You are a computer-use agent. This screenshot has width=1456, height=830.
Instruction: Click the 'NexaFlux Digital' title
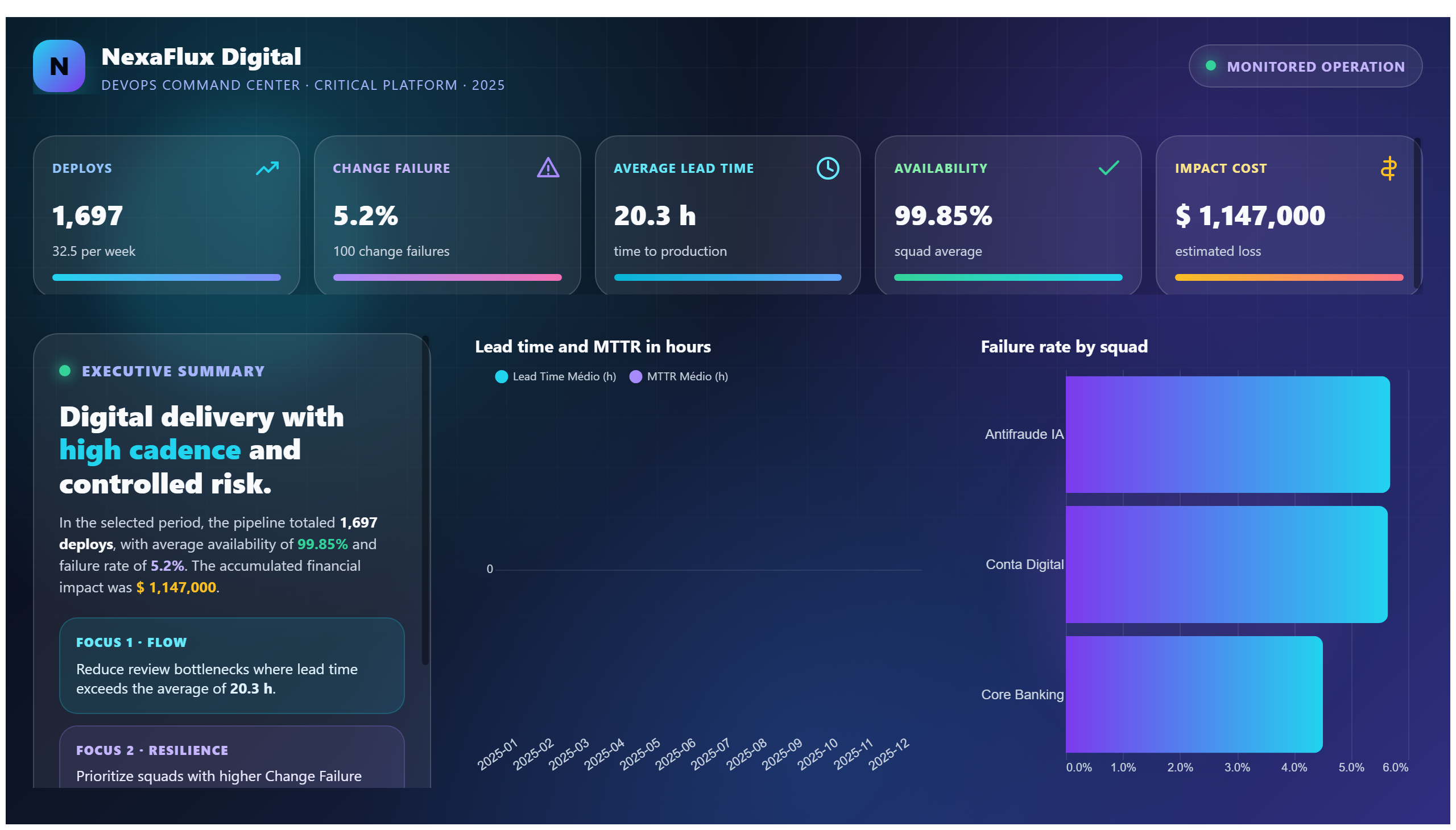(201, 56)
